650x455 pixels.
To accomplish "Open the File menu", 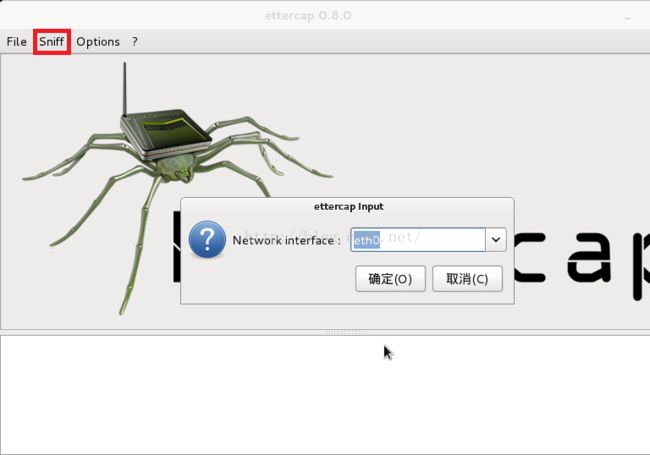I will tap(17, 42).
